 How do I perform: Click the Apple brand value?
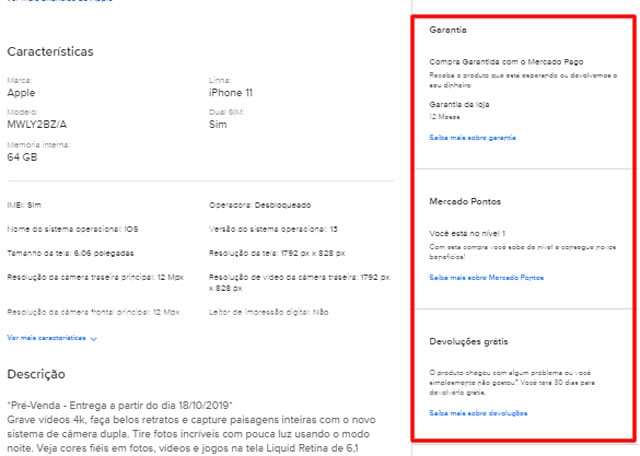[21, 93]
